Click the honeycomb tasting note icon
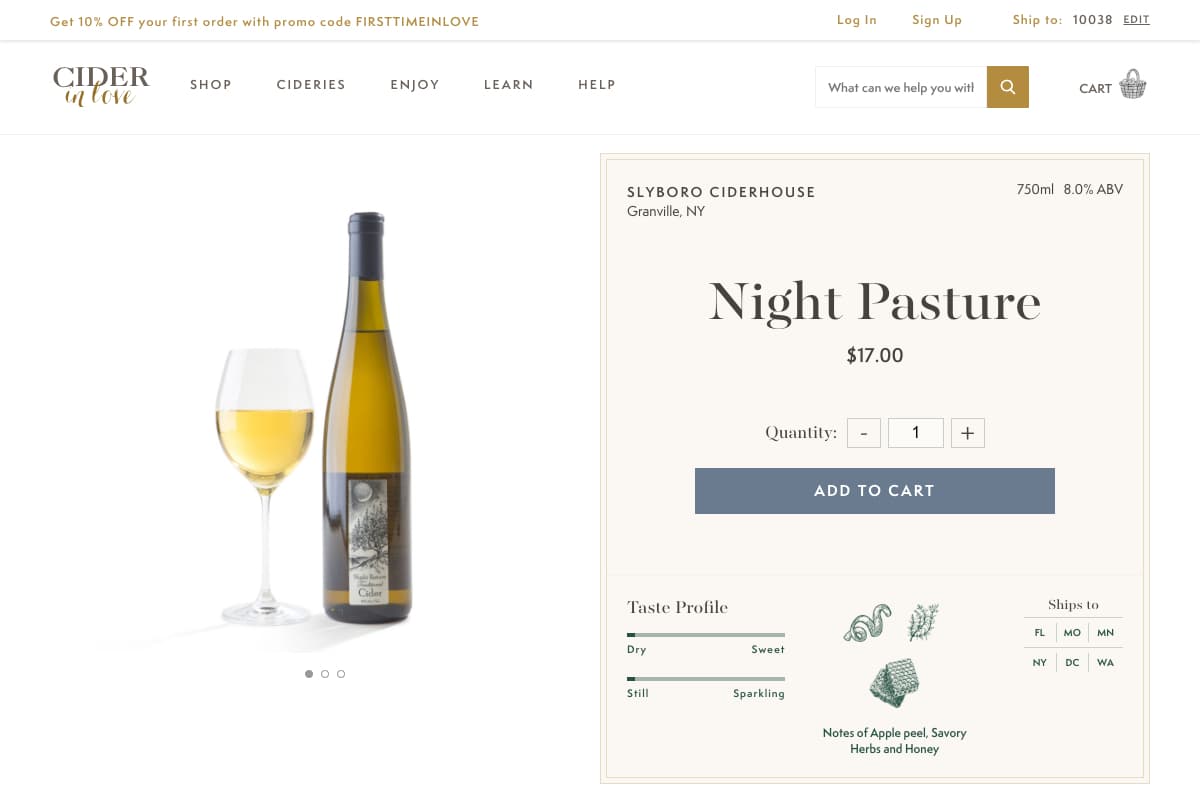Viewport: 1200px width, 794px height. click(x=894, y=682)
